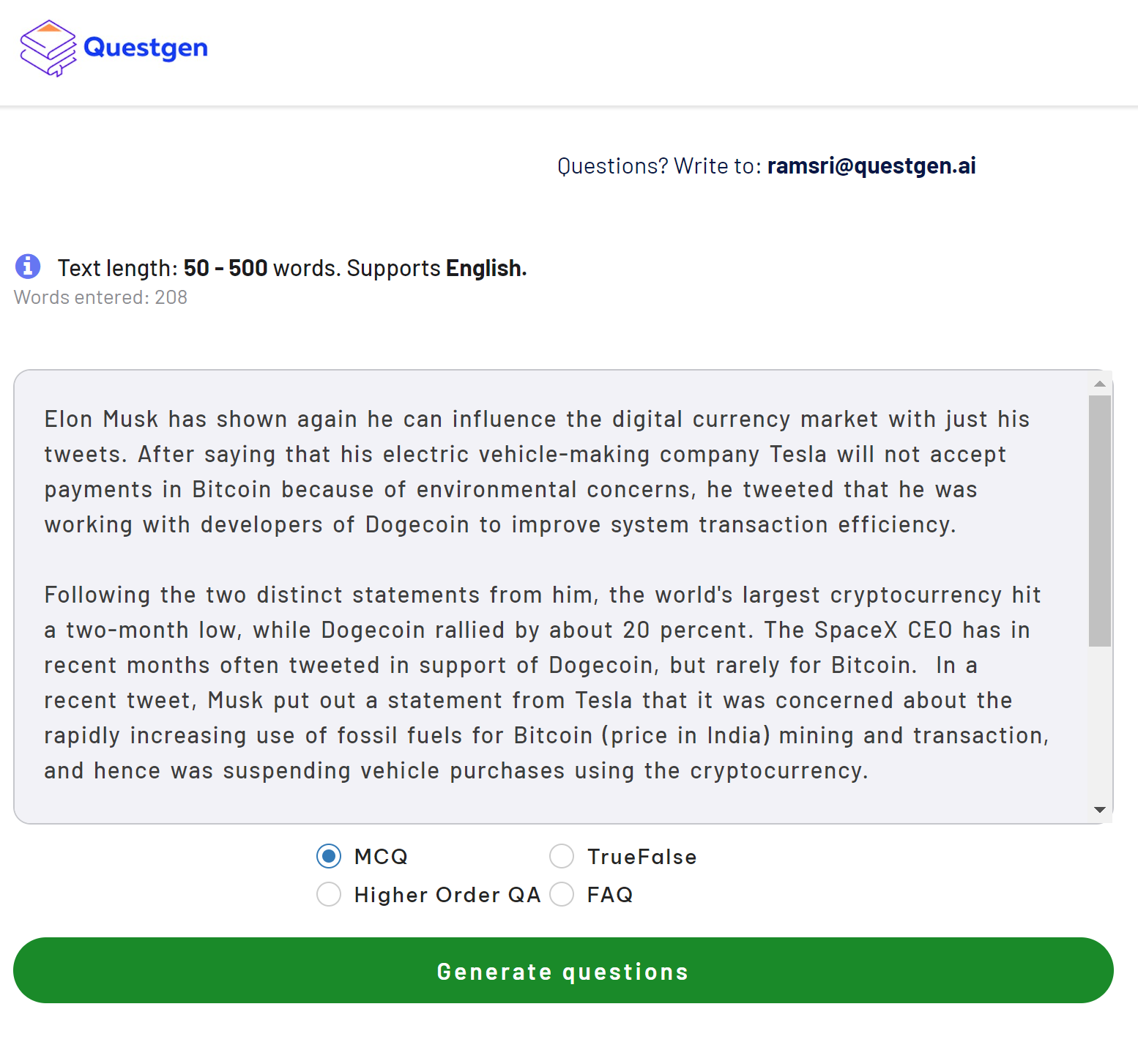Open the ramsri@questgen.ai email link
1138x1064 pixels.
coord(871,166)
